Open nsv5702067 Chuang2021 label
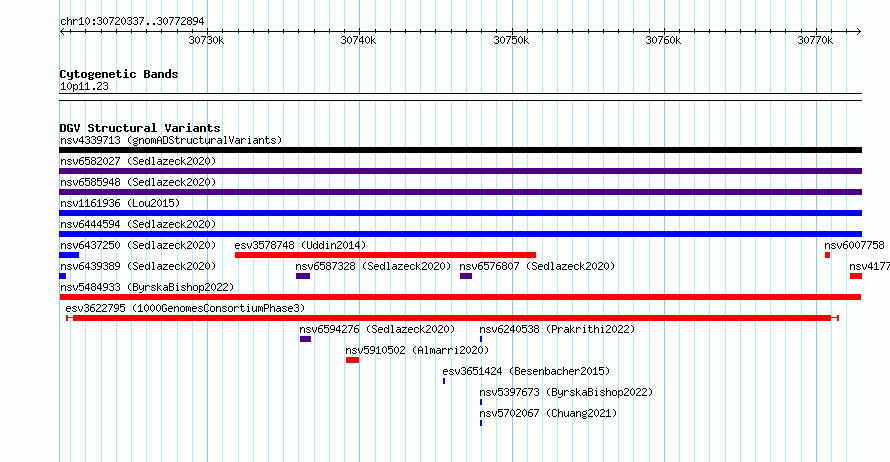Viewport: 890px width, 462px height. [548, 413]
